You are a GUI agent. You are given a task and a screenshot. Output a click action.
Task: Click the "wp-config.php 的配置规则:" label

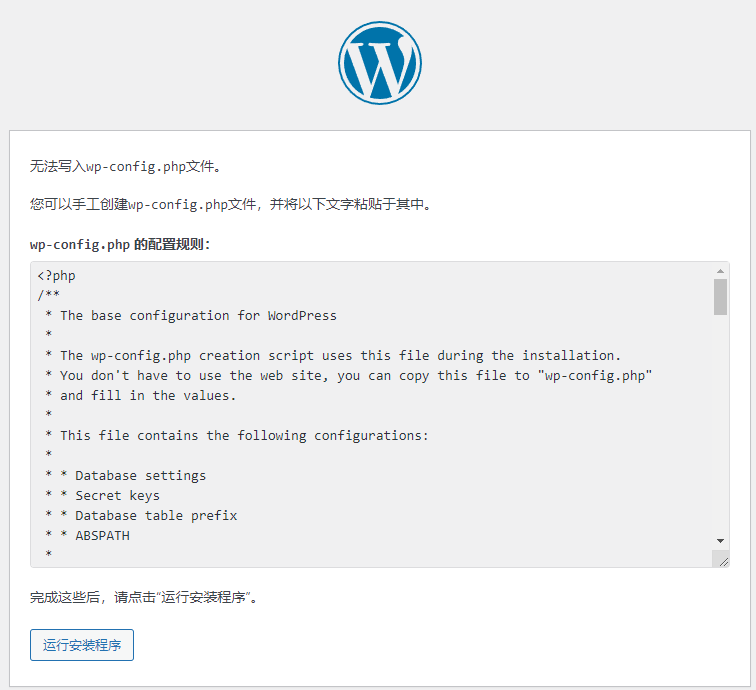coord(120,244)
